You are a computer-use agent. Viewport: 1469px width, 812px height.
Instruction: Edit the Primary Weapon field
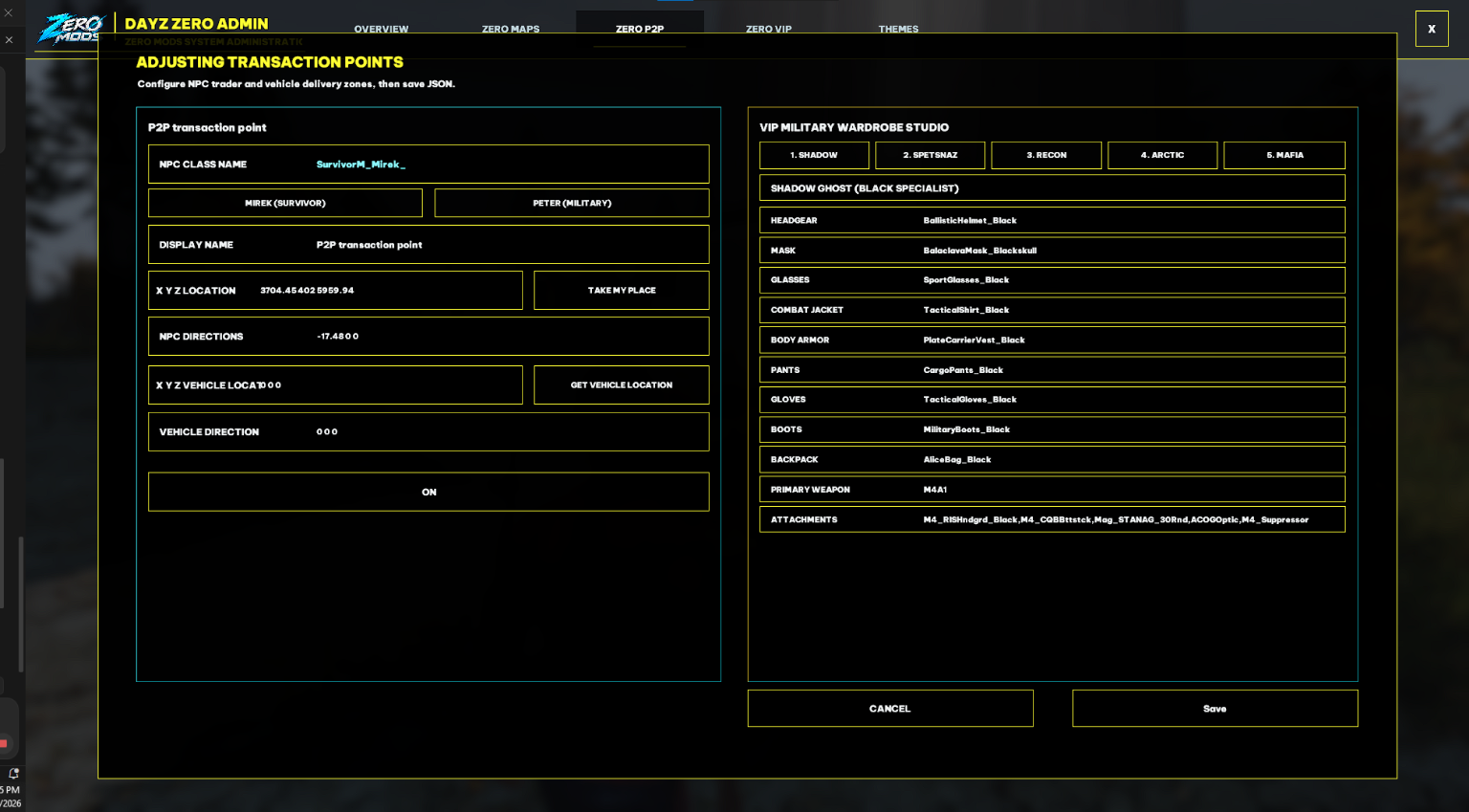[x=1052, y=490]
